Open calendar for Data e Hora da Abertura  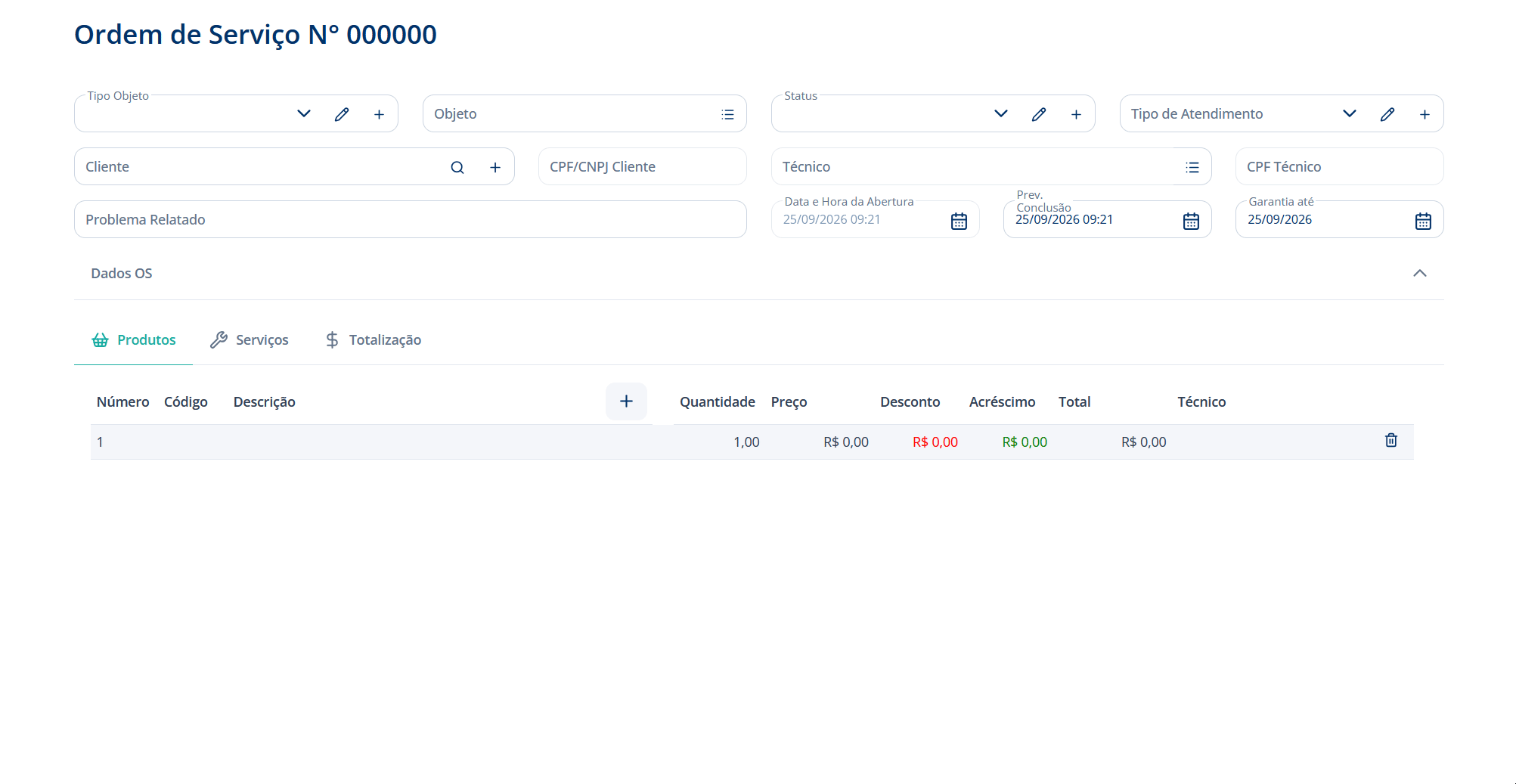pyautogui.click(x=959, y=221)
